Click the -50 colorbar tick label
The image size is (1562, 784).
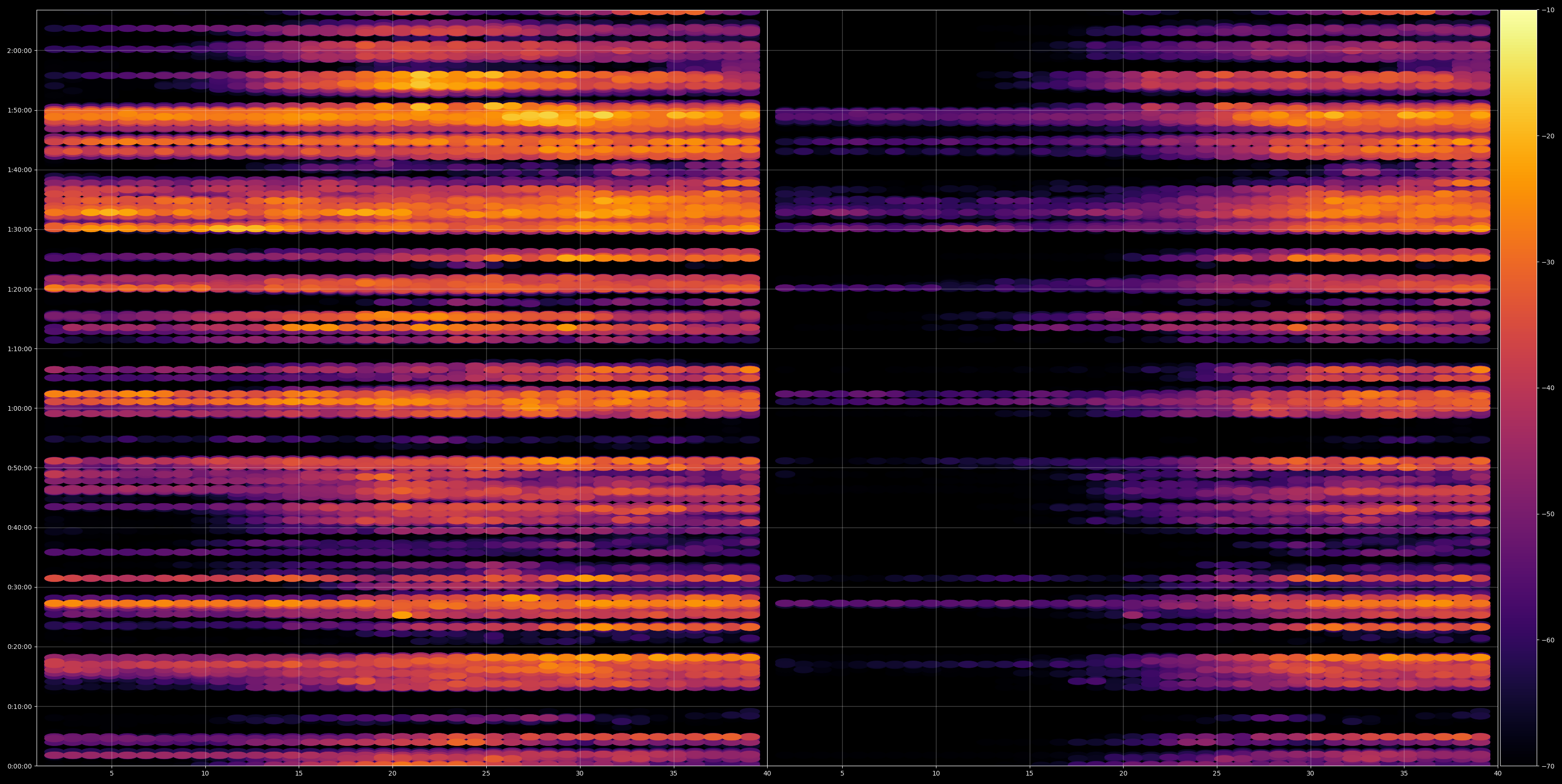(1547, 514)
